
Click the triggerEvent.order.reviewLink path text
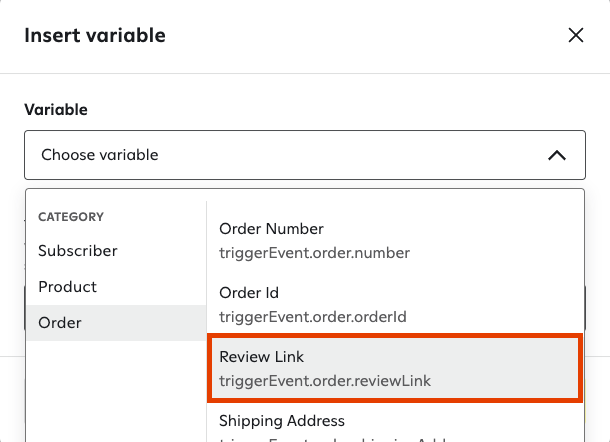[325, 381]
